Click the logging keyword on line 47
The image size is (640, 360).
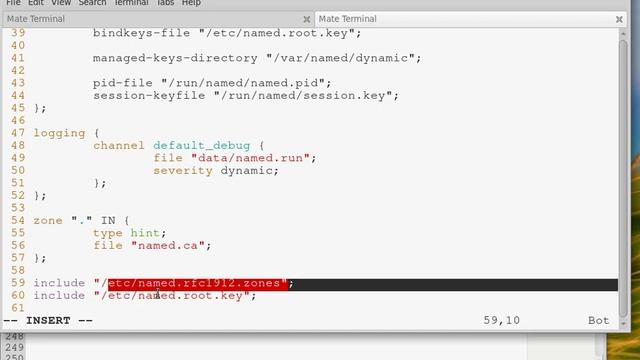[59, 133]
